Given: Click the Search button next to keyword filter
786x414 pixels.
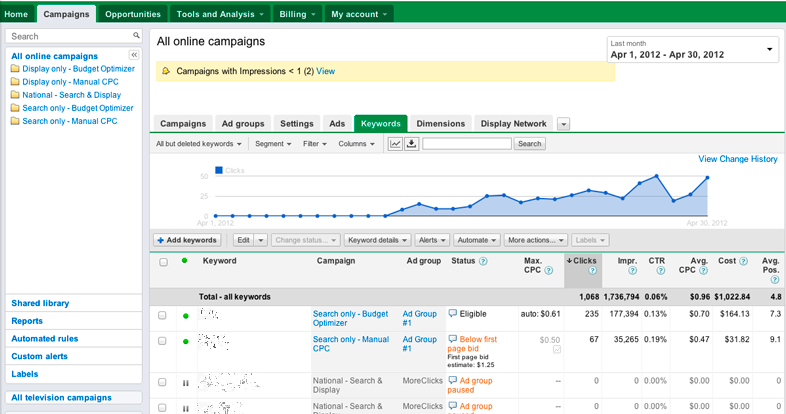Looking at the screenshot, I should click(529, 144).
